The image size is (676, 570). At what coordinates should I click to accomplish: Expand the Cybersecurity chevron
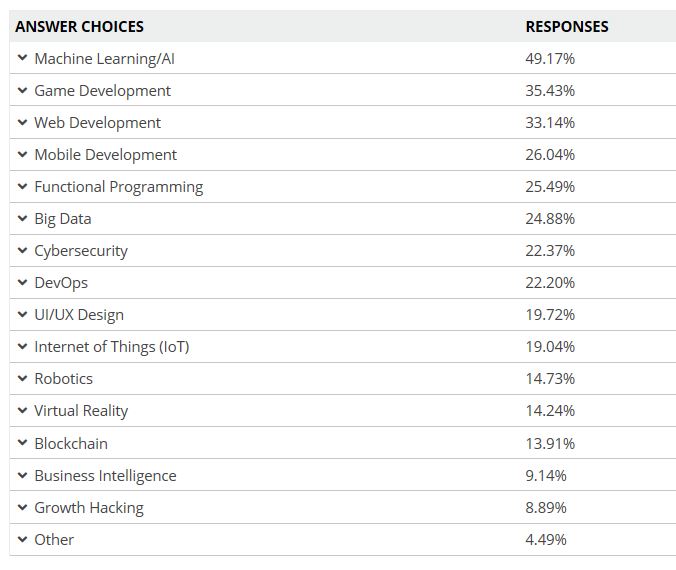click(22, 250)
